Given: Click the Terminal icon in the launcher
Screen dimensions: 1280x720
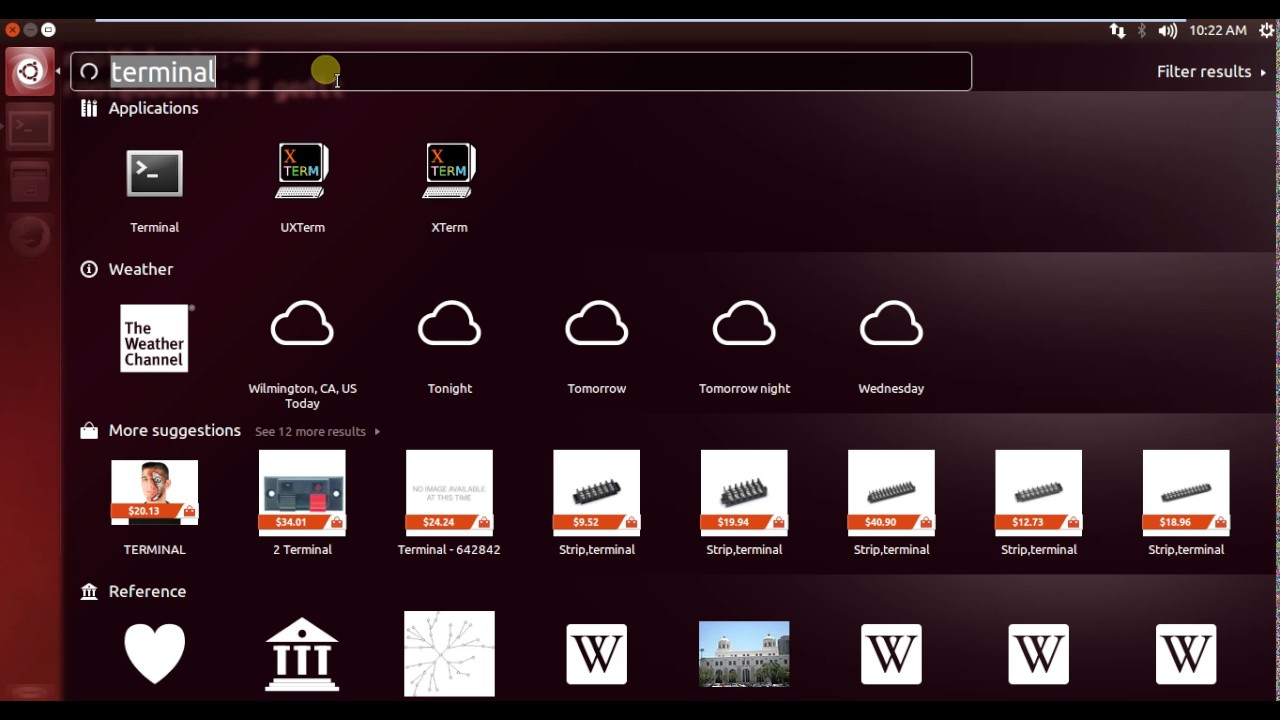Looking at the screenshot, I should pos(30,129).
